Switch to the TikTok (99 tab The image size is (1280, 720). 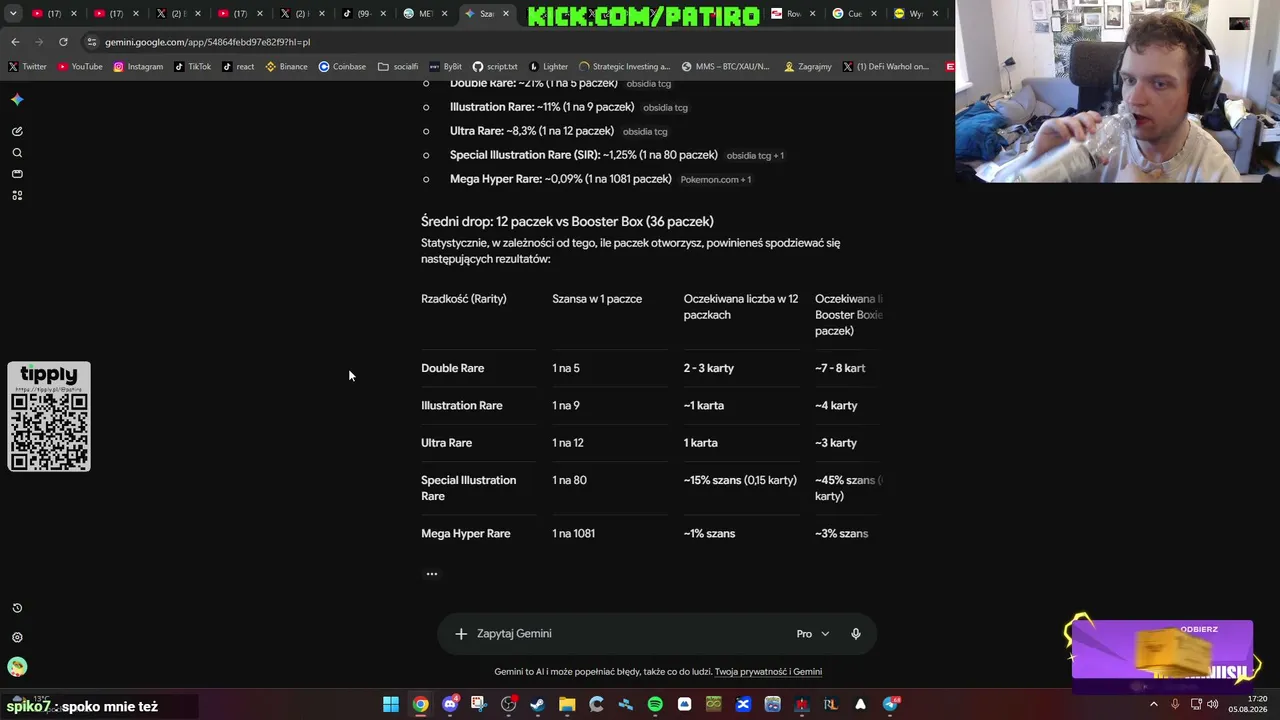point(364,14)
